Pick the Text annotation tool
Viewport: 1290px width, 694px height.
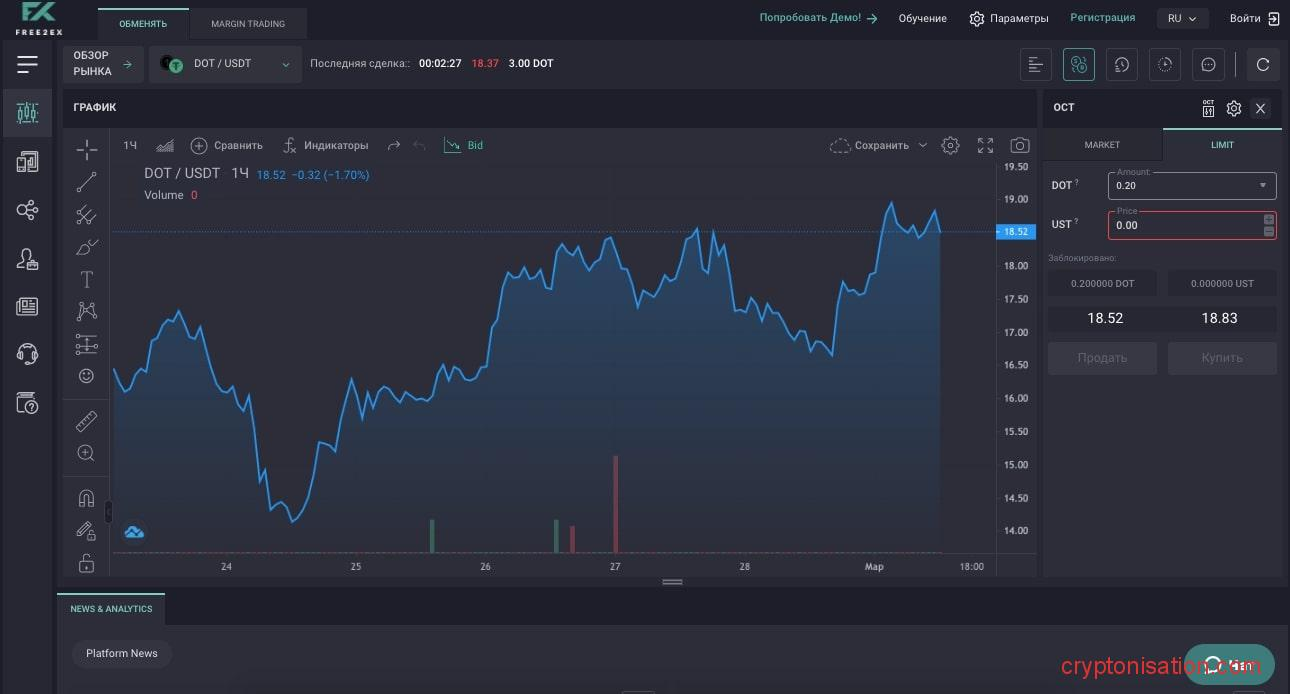coord(87,279)
